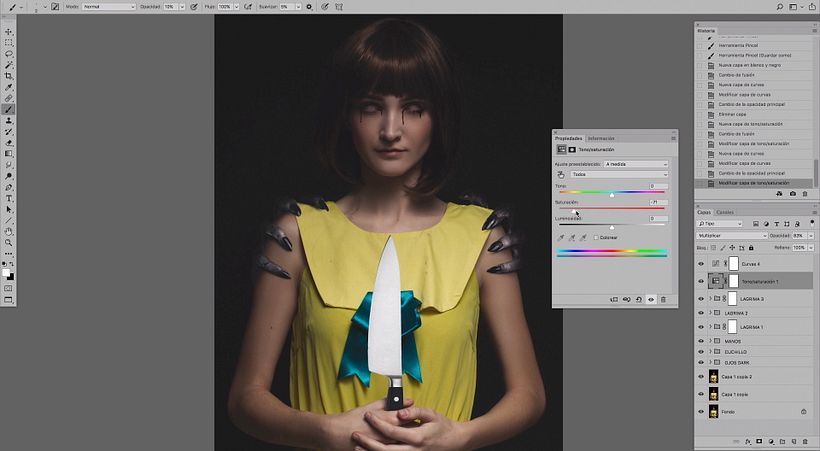Expand the LAGRIMA 2 group
820x451 pixels.
pos(710,313)
